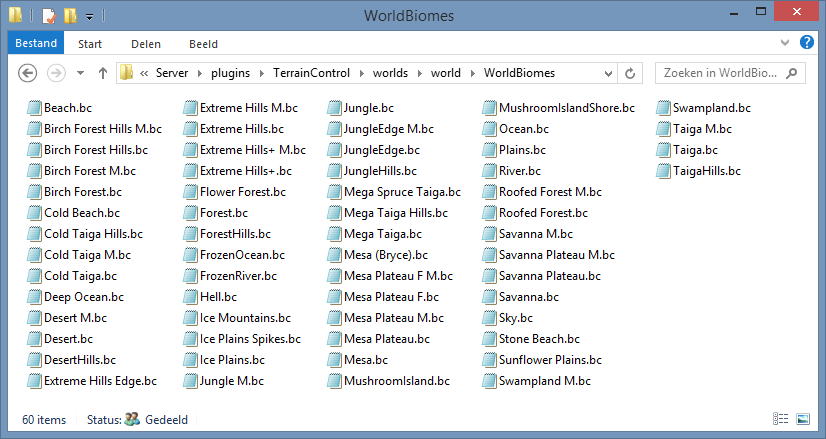Select the Forest.bc file icon
This screenshot has width=826, height=439.
(190, 213)
